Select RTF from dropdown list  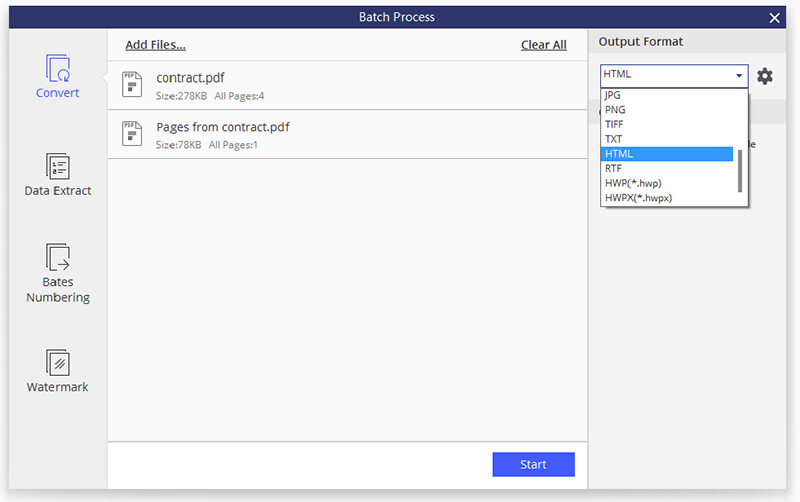tap(614, 169)
